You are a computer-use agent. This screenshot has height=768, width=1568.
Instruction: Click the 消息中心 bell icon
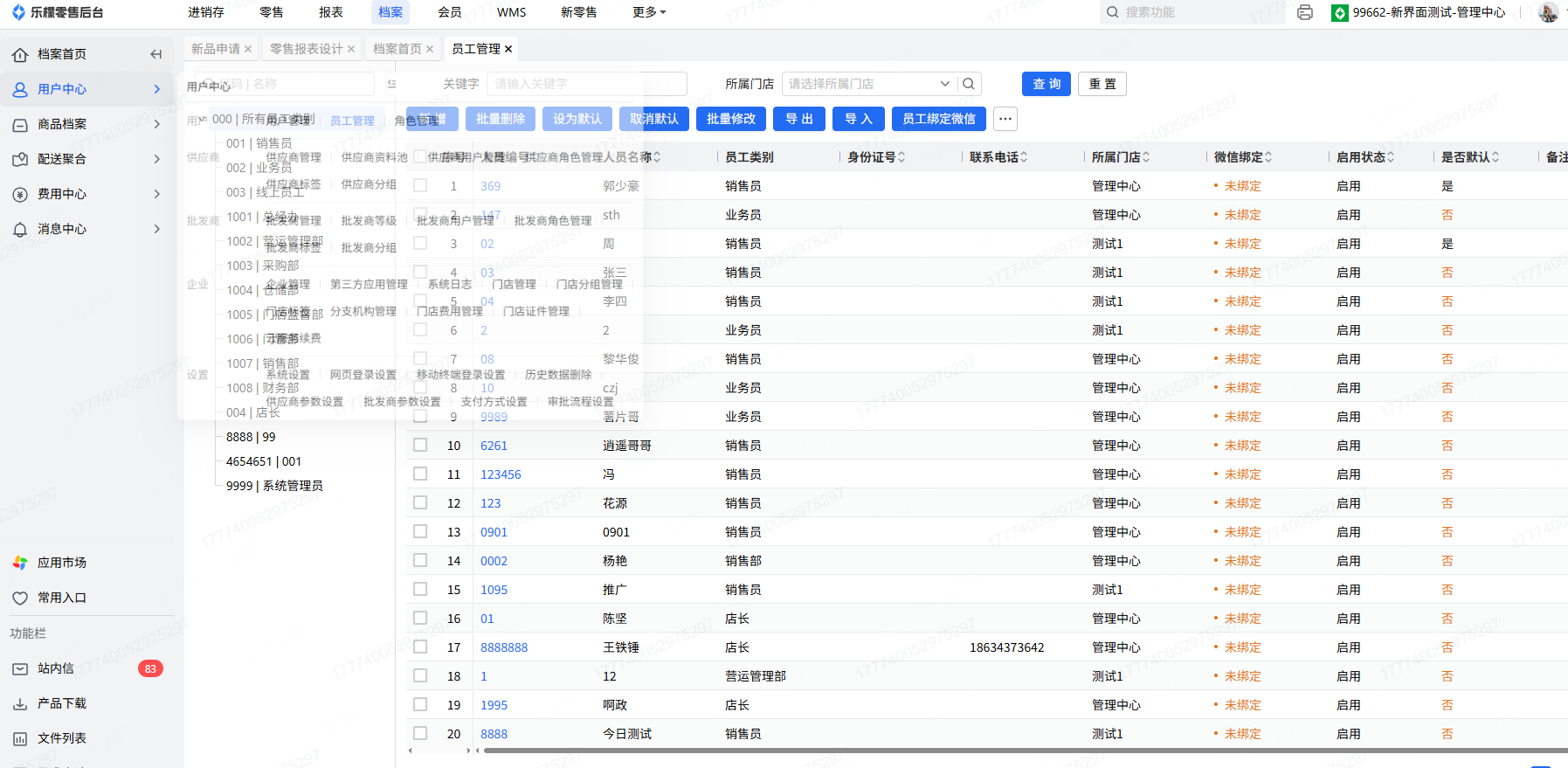coord(20,229)
